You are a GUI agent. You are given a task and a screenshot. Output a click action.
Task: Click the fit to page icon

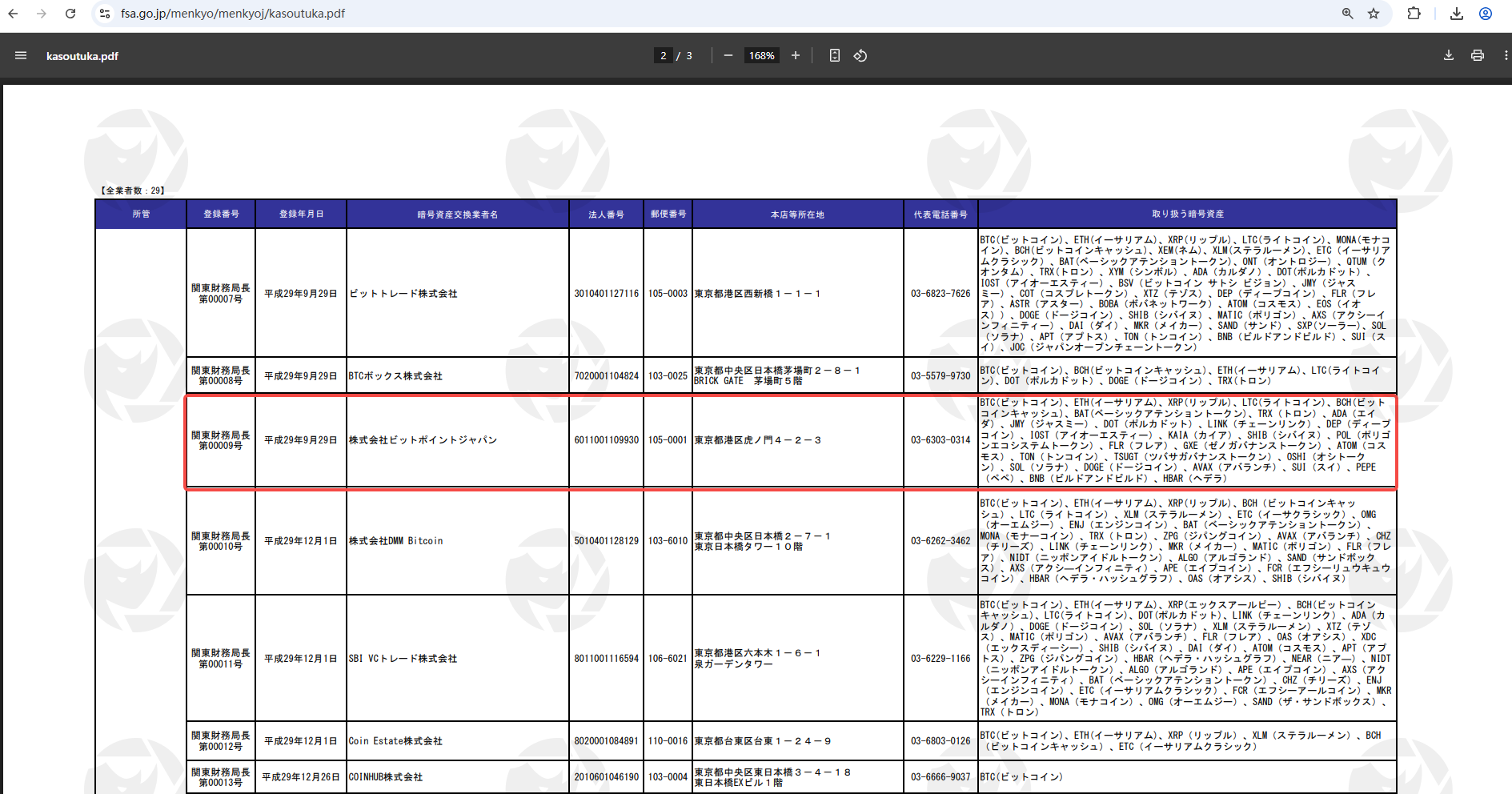point(834,55)
